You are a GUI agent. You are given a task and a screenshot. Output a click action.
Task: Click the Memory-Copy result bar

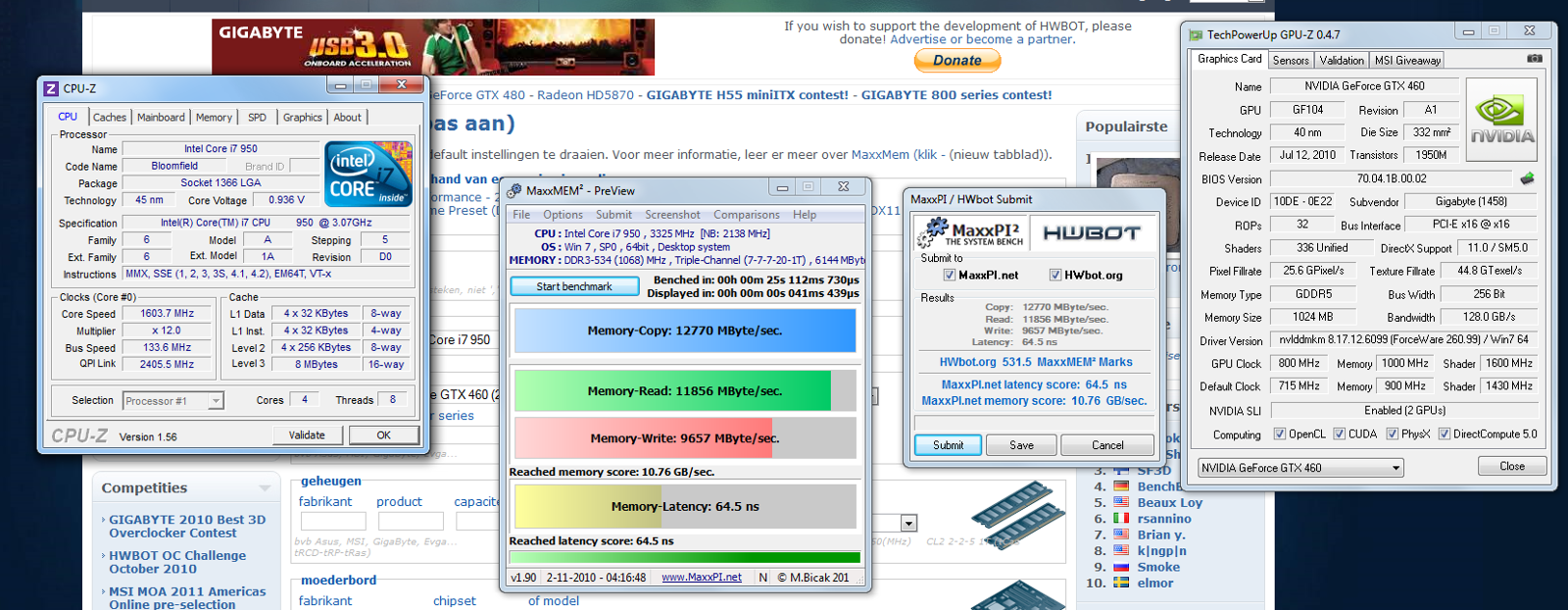[685, 330]
